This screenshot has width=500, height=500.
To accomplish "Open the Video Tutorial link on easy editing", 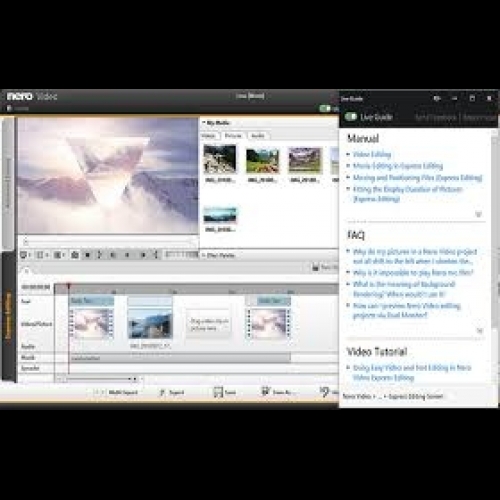I will [412, 372].
